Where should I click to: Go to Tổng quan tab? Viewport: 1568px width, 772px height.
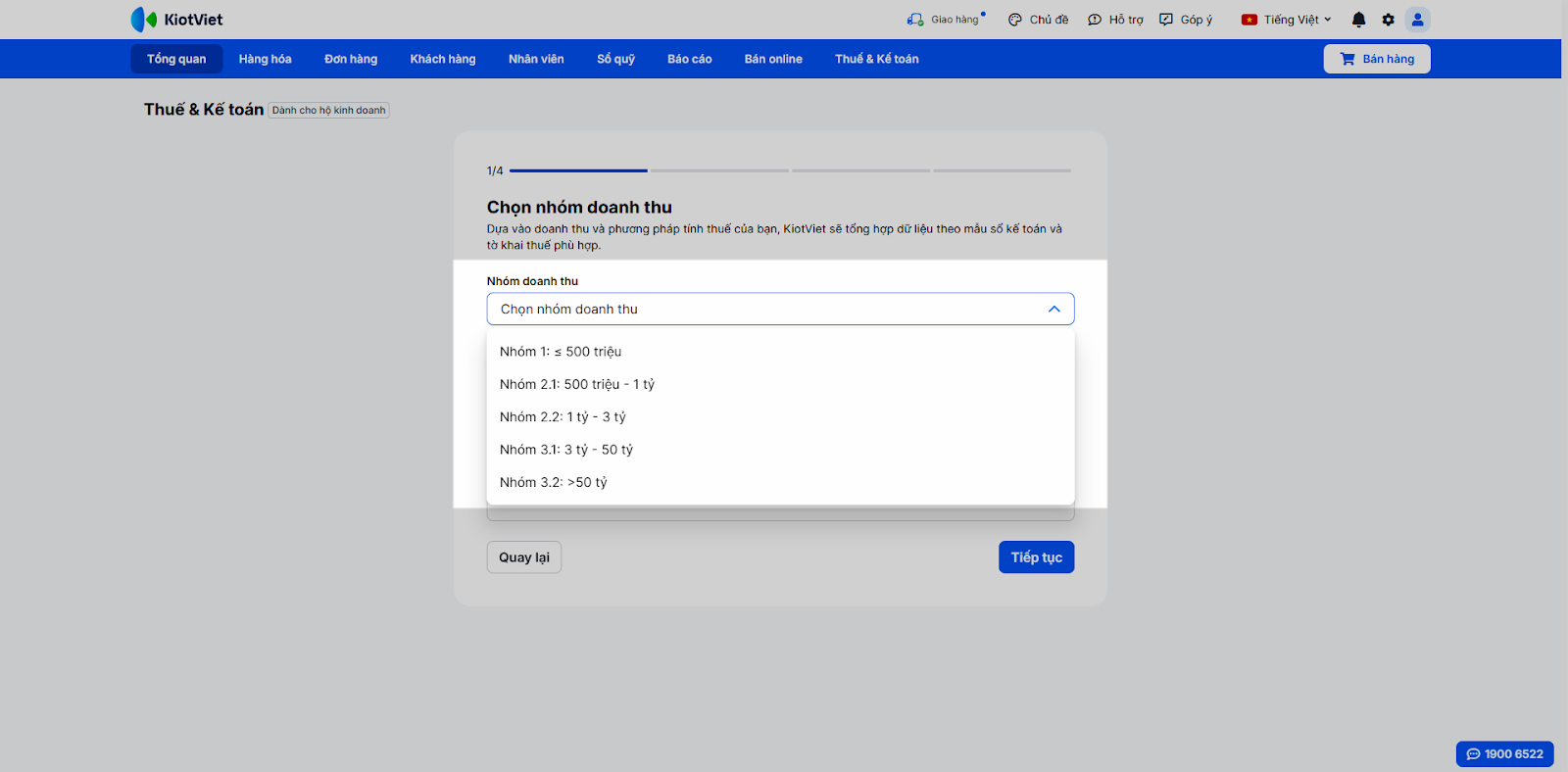coord(176,59)
